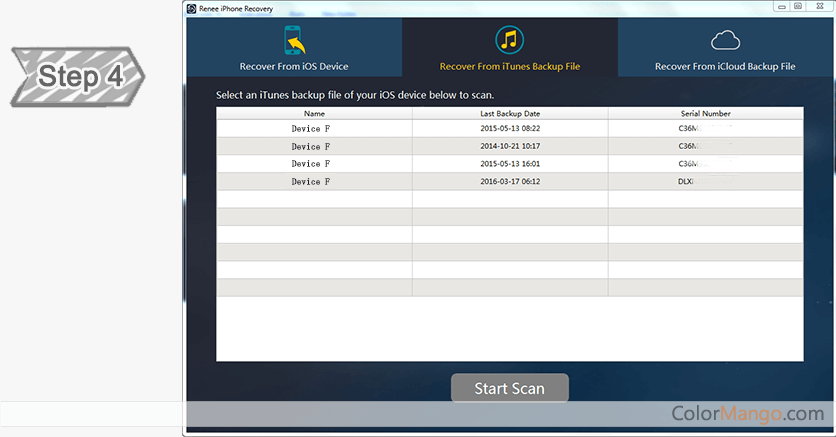Select Recover From iTunes Backup File tab label
The width and height of the screenshot is (836, 437).
(x=510, y=67)
